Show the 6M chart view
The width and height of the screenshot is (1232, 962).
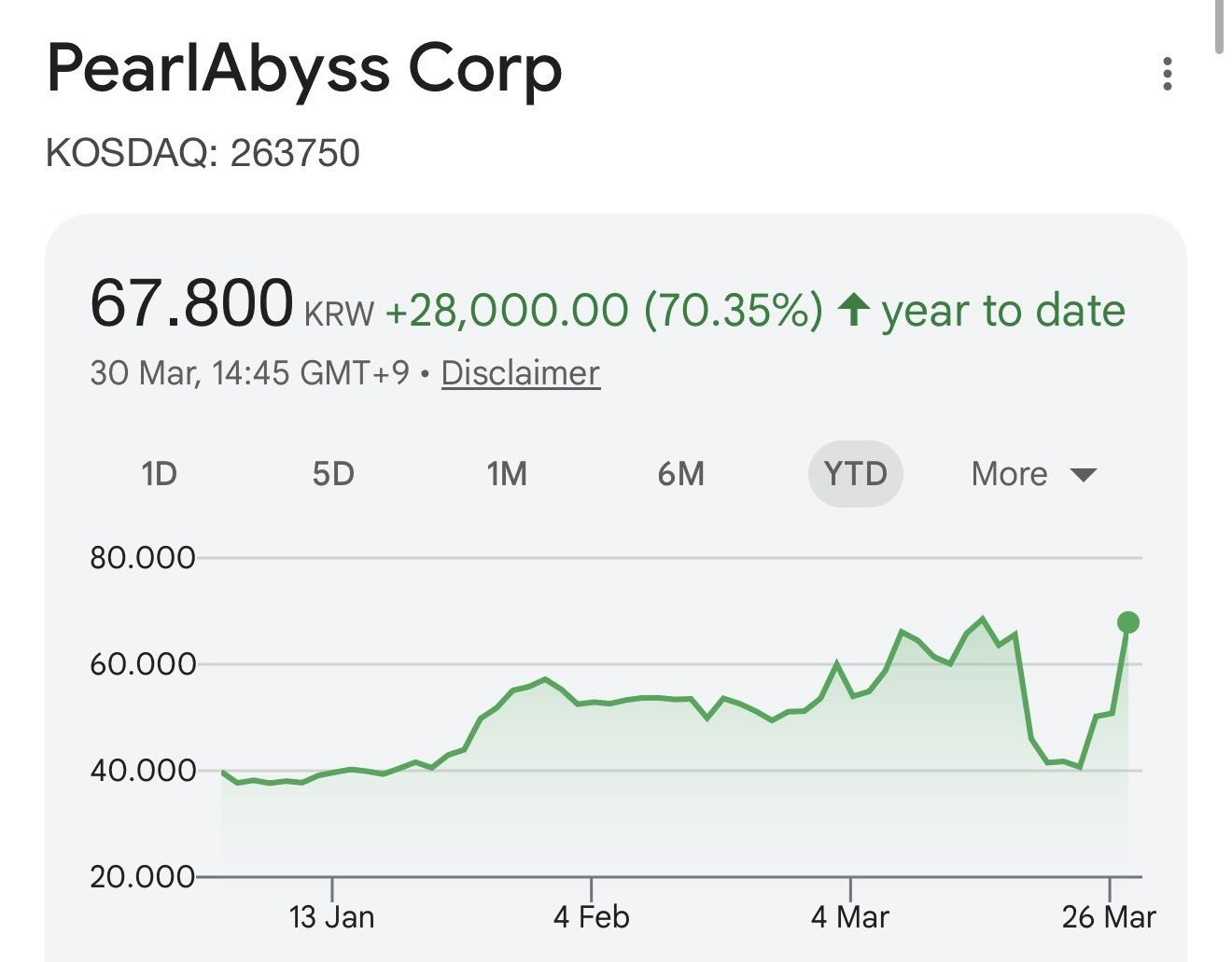[x=680, y=474]
